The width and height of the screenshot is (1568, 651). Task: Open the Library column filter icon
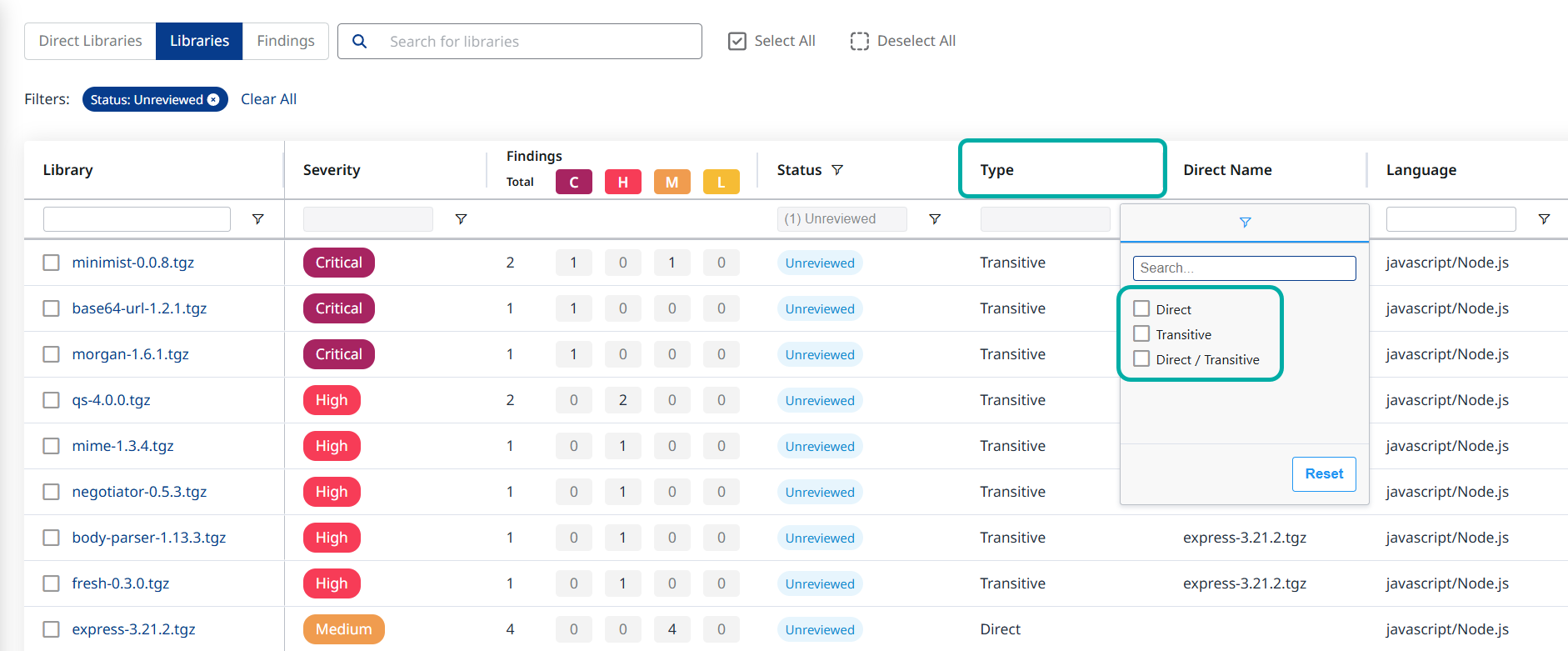(258, 219)
